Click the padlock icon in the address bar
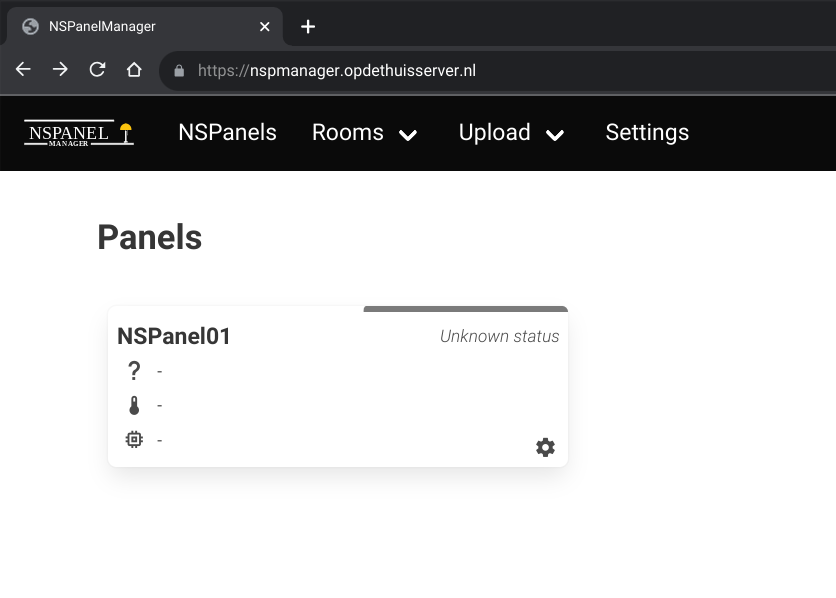 tap(179, 71)
